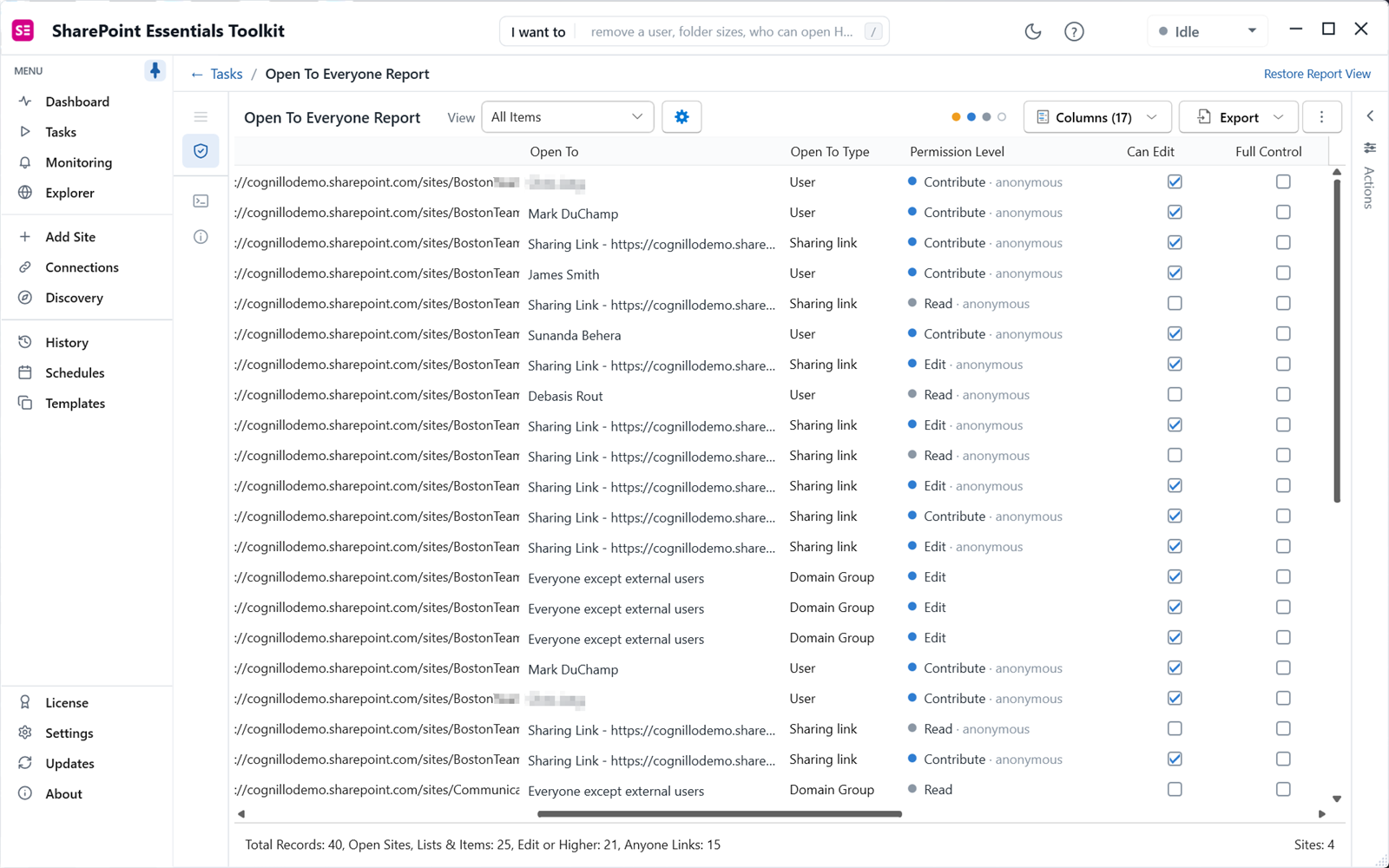Viewport: 1389px width, 868px height.
Task: Sort by the Permission Level column header
Action: [x=957, y=151]
